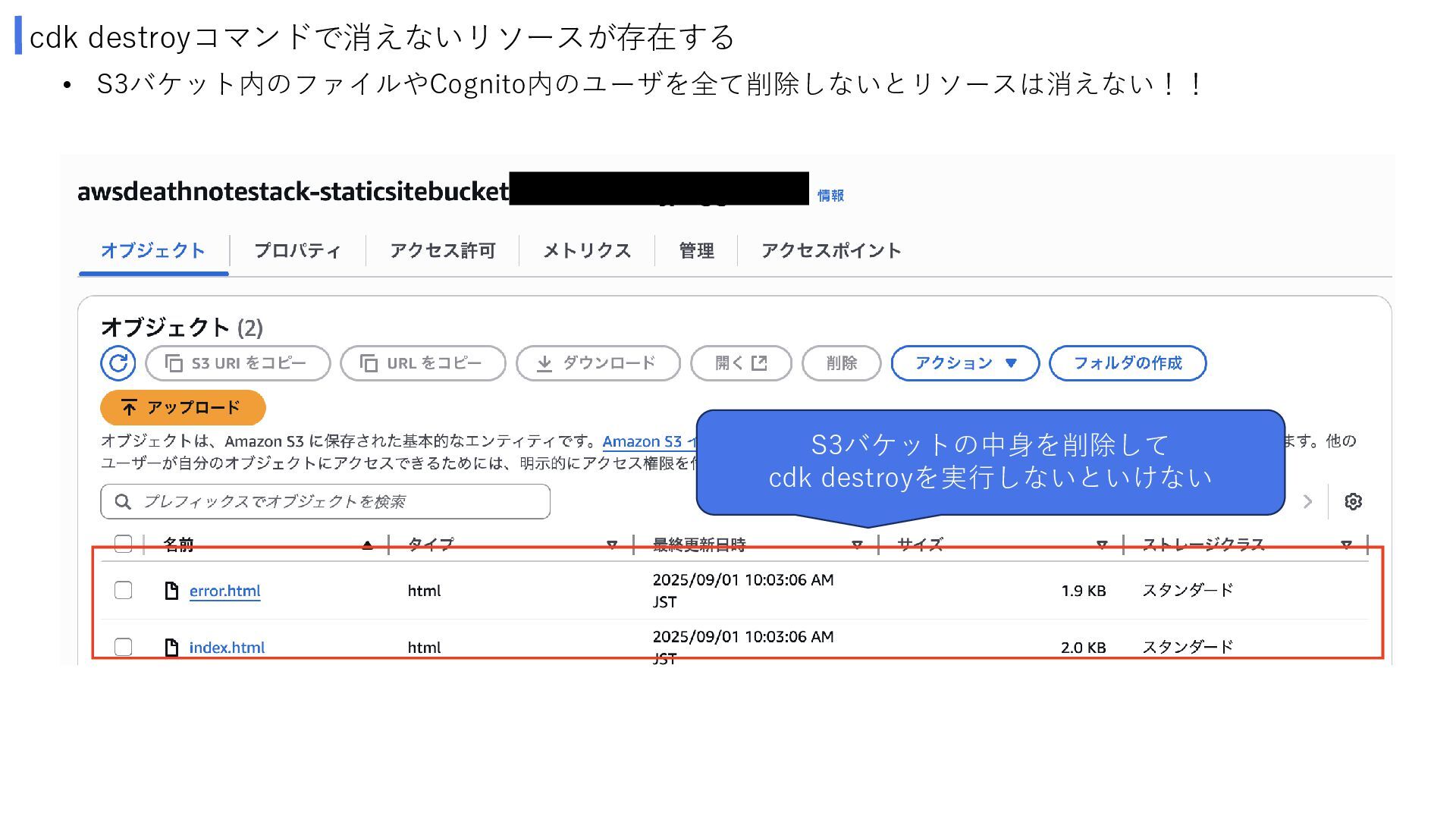Open the error.html object link
The height and width of the screenshot is (819, 1456).
click(224, 591)
